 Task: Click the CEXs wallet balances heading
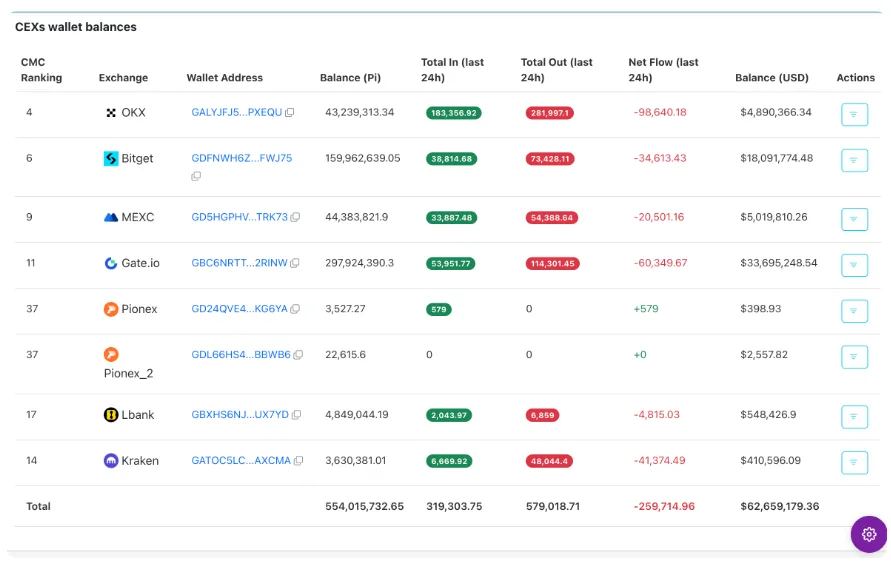click(x=76, y=27)
